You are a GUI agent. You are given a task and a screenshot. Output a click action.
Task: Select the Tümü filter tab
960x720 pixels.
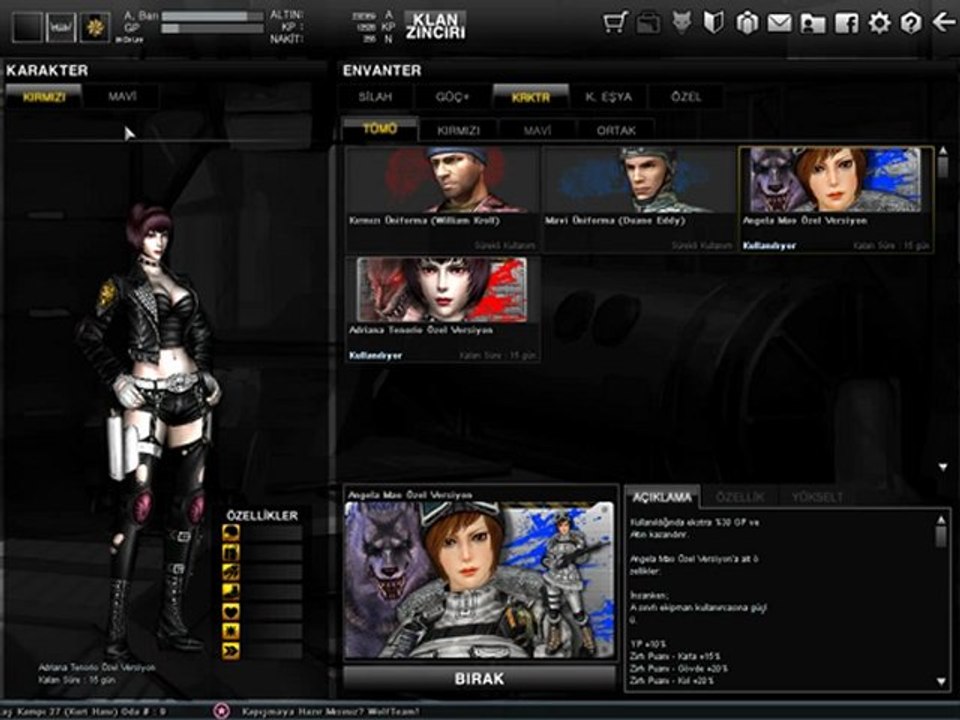click(380, 129)
